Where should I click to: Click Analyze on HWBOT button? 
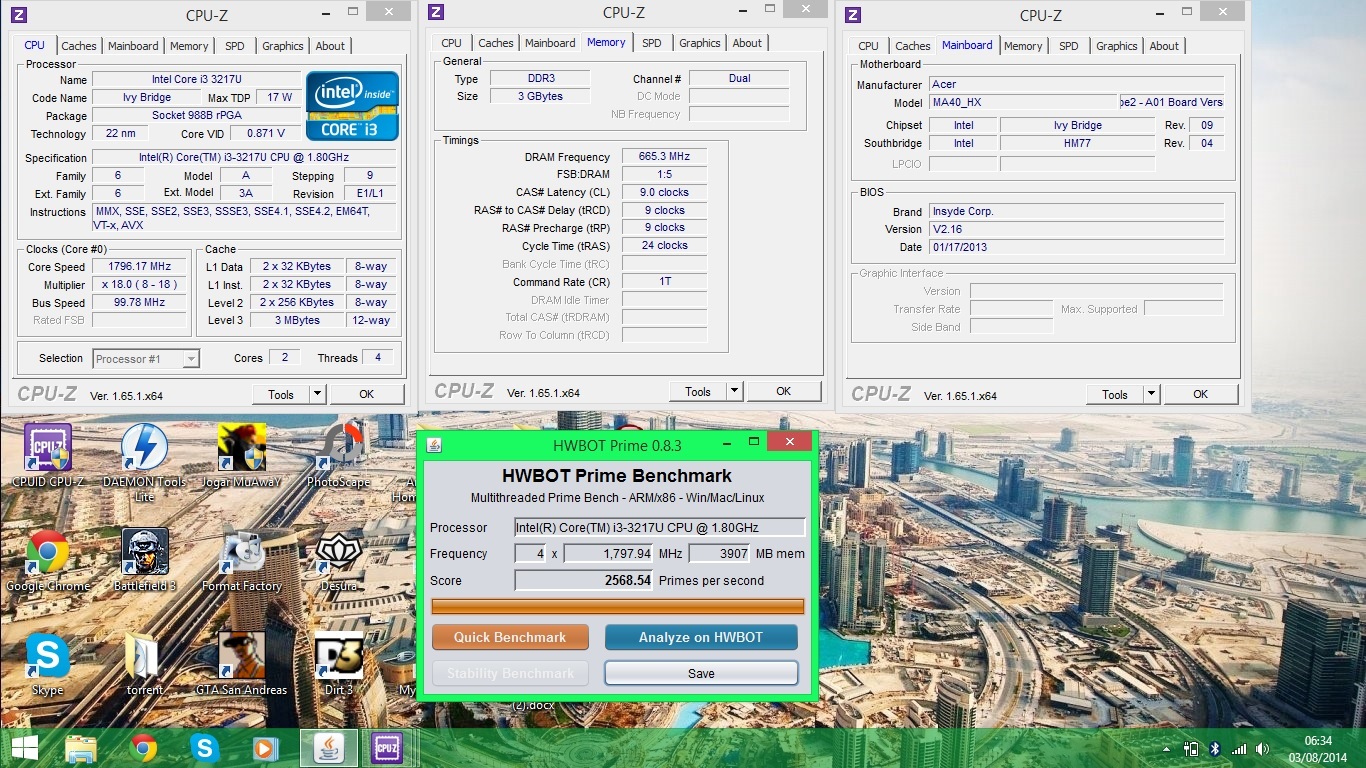pos(701,637)
